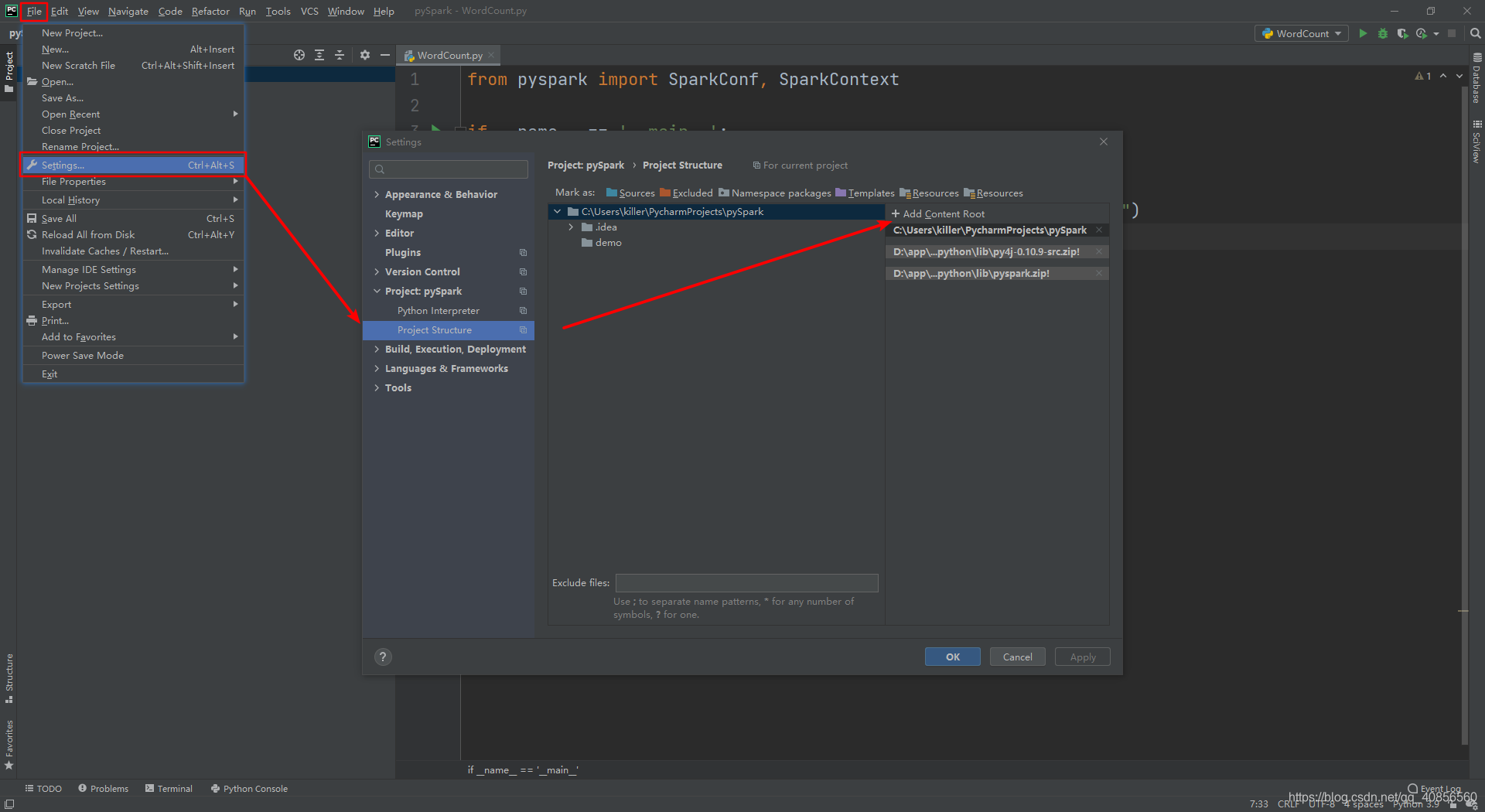Open the Terminal tool window
This screenshot has width=1485, height=812.
169,788
